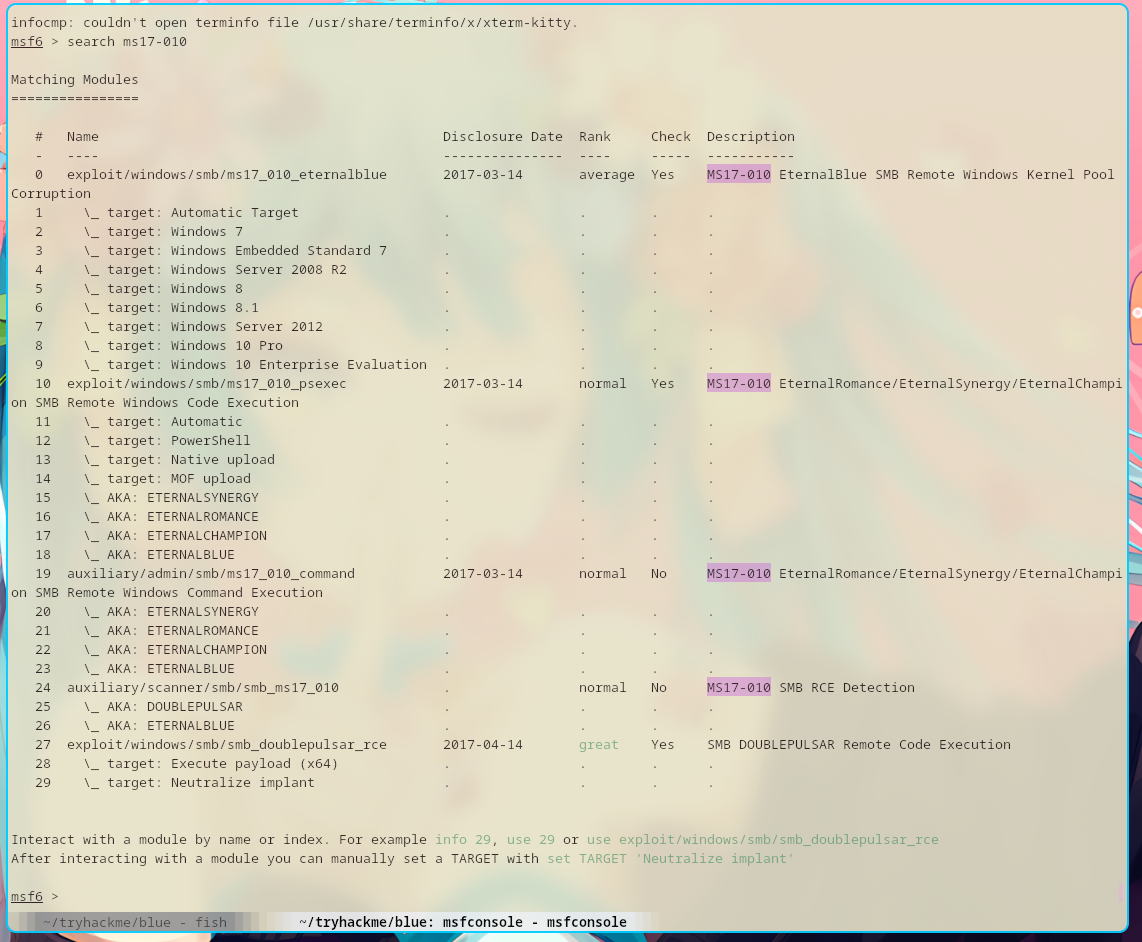
Task: Click 'target: Neutralize implant' row
Action: coord(199,782)
